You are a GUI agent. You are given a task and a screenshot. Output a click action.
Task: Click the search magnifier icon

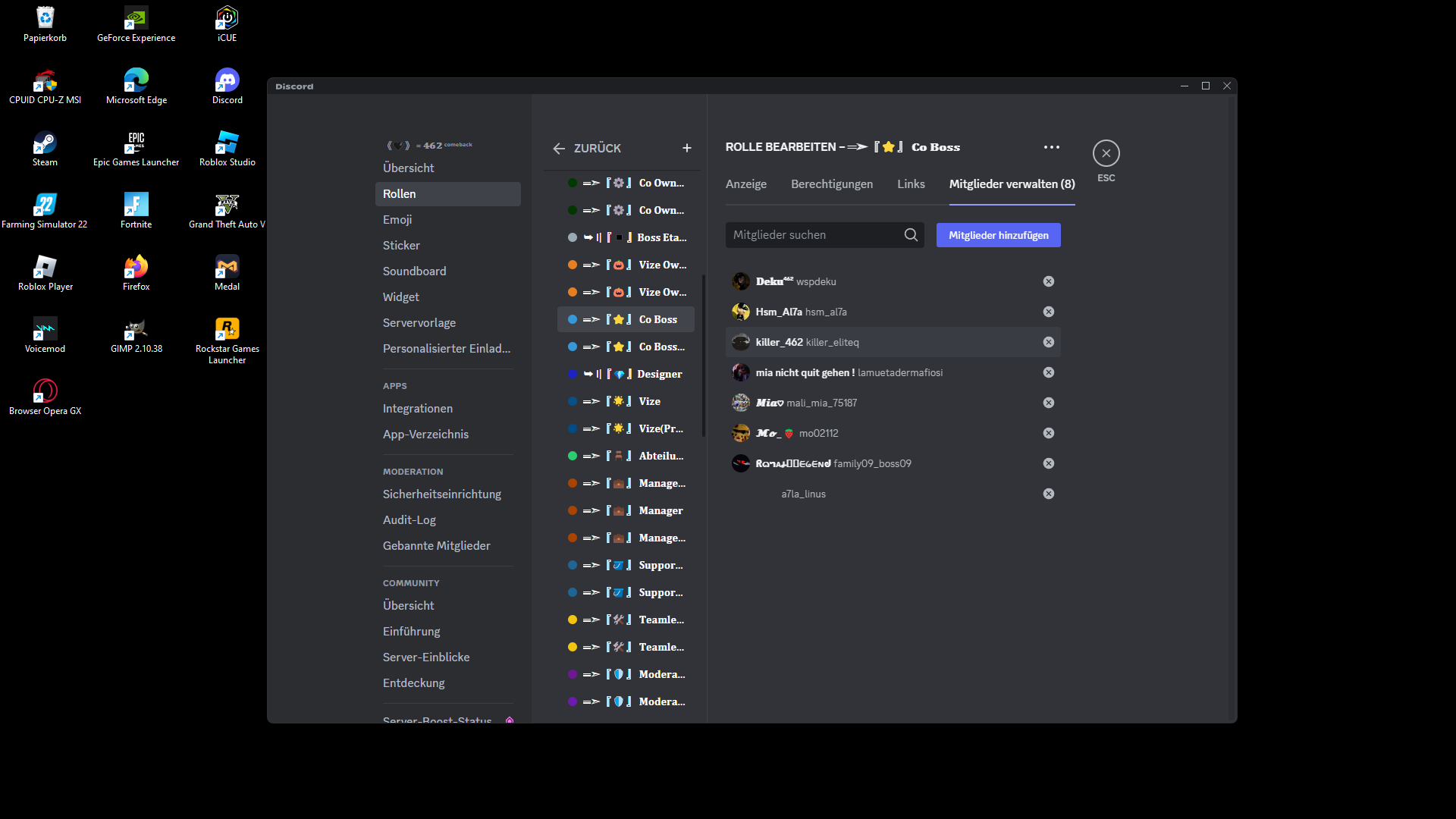point(911,235)
